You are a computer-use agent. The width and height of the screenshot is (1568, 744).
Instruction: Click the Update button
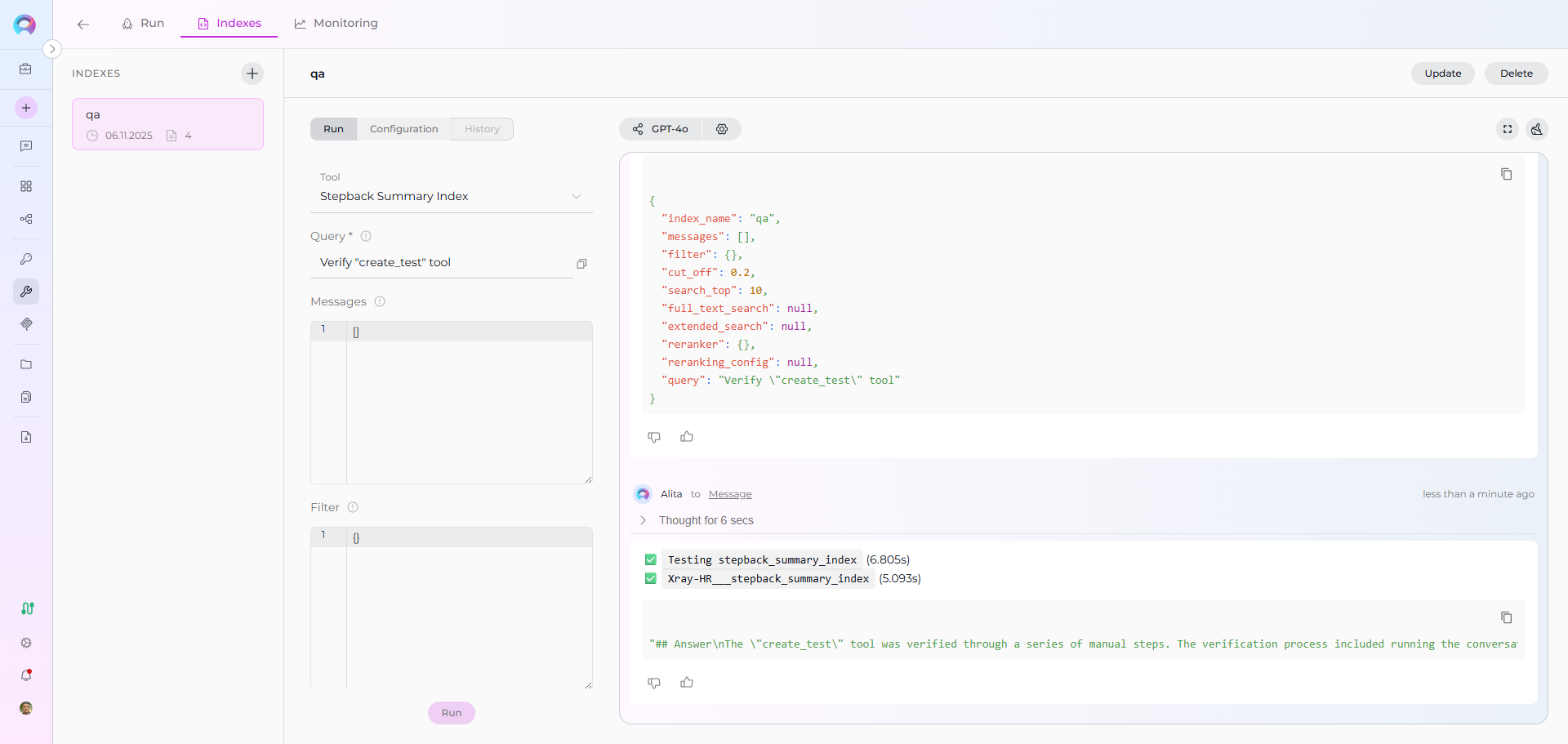tap(1442, 74)
